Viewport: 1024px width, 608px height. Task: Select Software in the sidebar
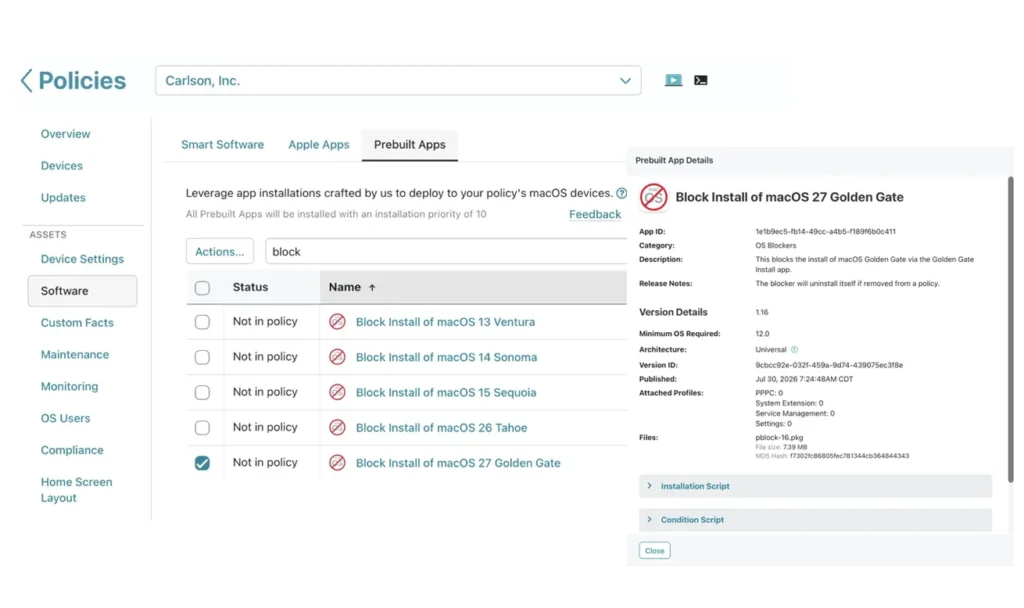click(x=82, y=291)
